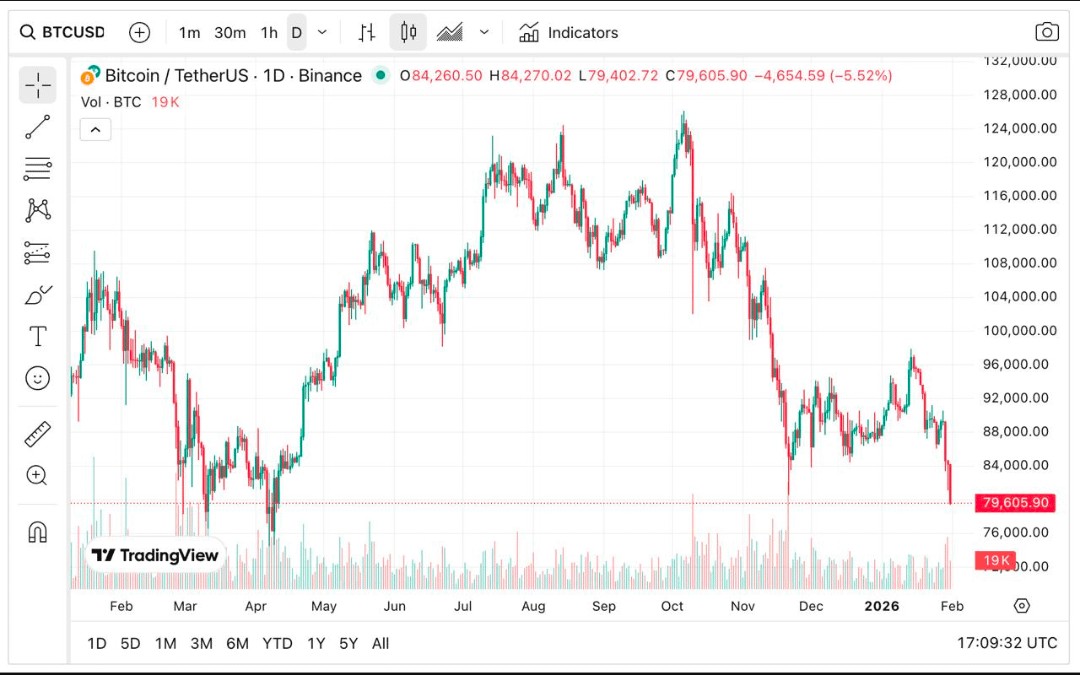1080x675 pixels.
Task: Switch chart to area style
Action: pyautogui.click(x=450, y=32)
